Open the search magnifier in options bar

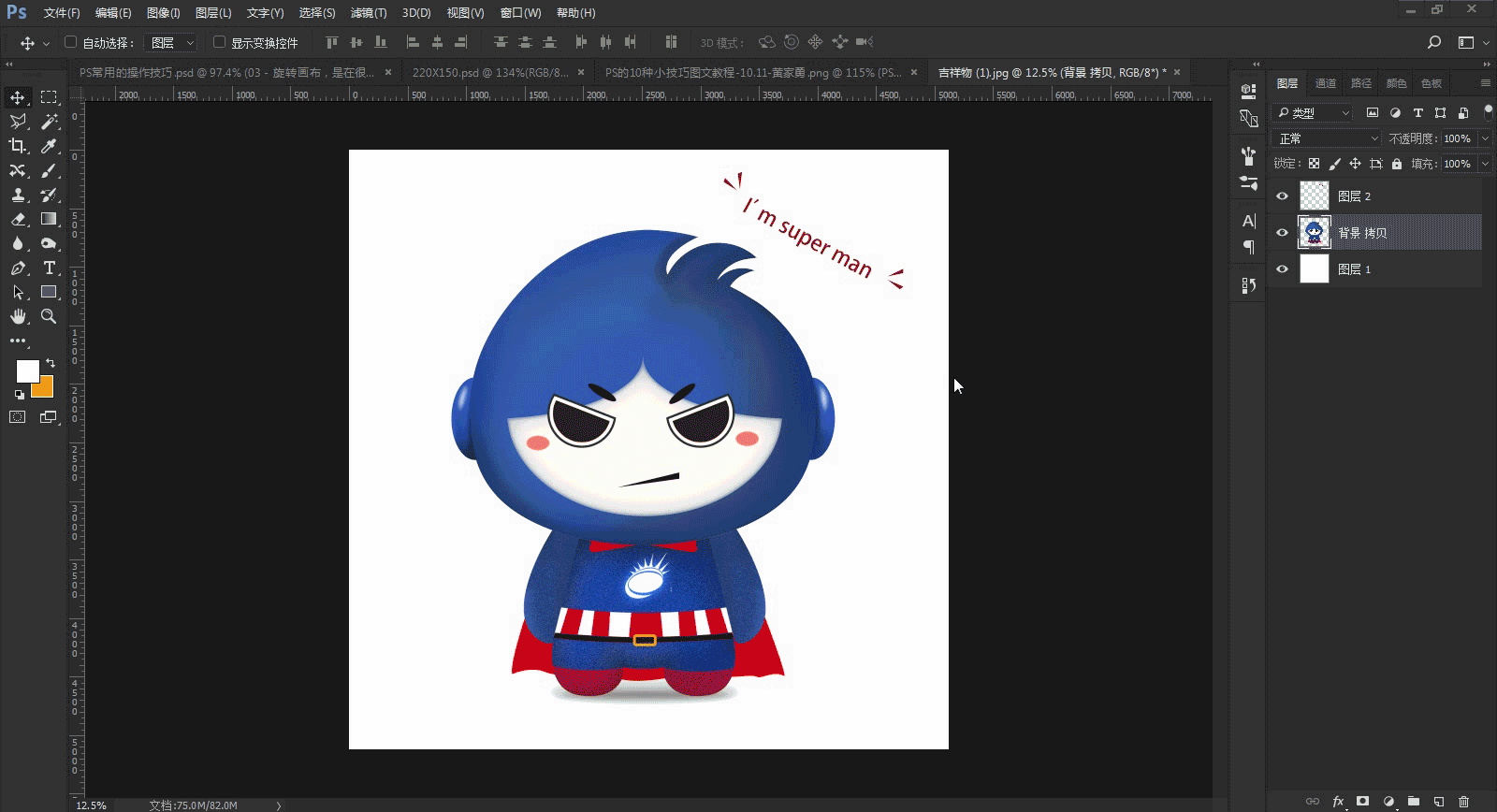tap(1434, 42)
